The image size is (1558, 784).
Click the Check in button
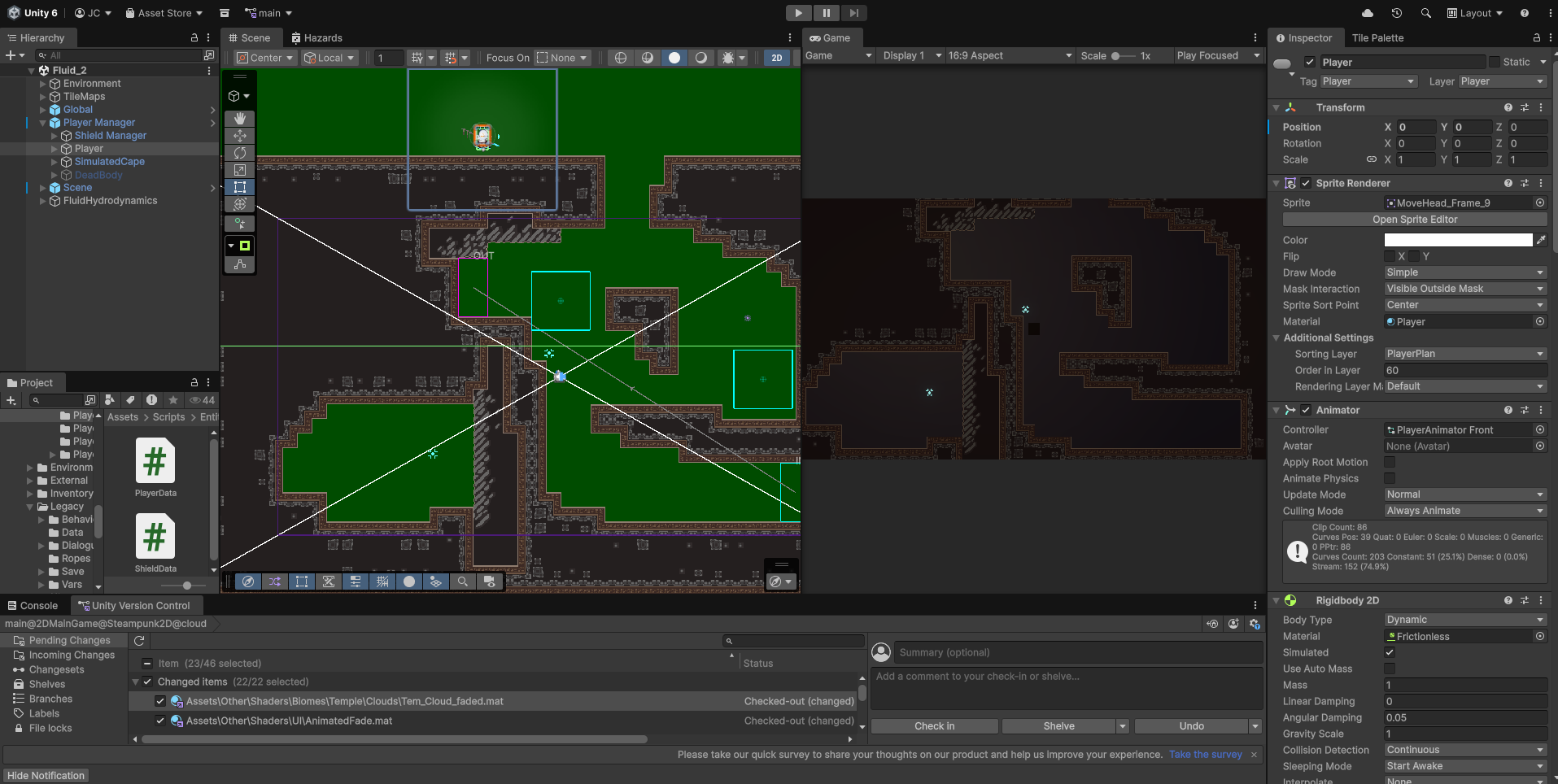935,726
